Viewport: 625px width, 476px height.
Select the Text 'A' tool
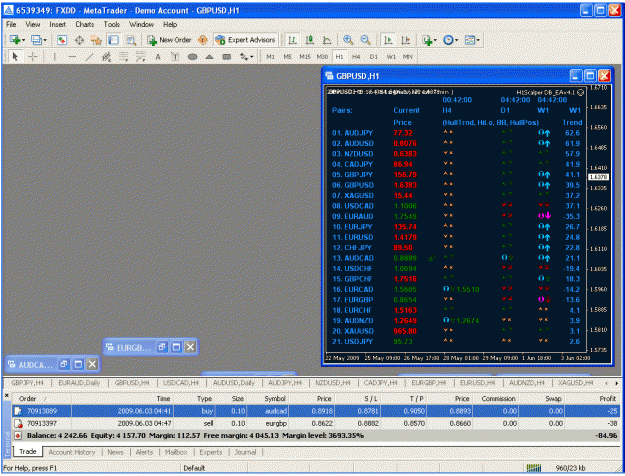(158, 57)
